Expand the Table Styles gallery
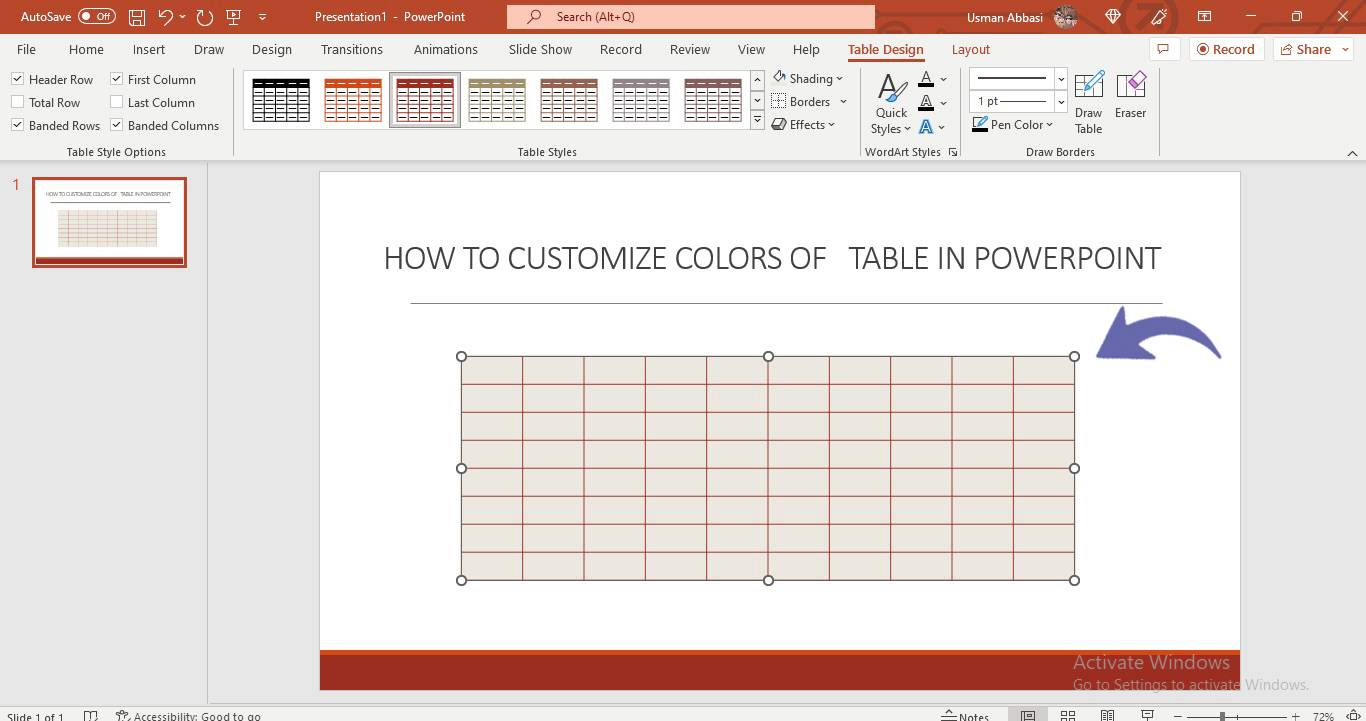 click(x=757, y=121)
